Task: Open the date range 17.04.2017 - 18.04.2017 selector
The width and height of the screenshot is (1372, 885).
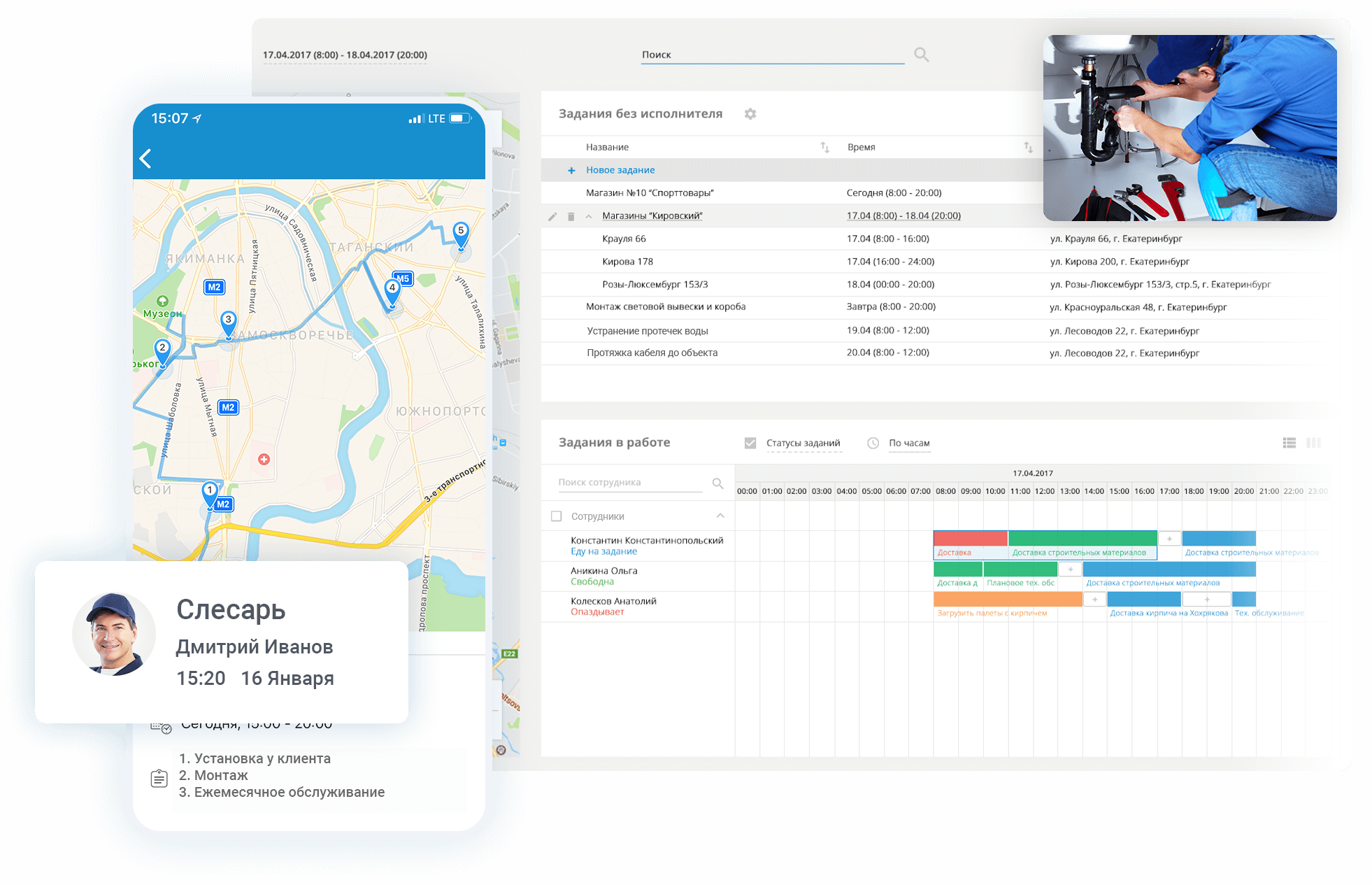Action: click(x=345, y=55)
